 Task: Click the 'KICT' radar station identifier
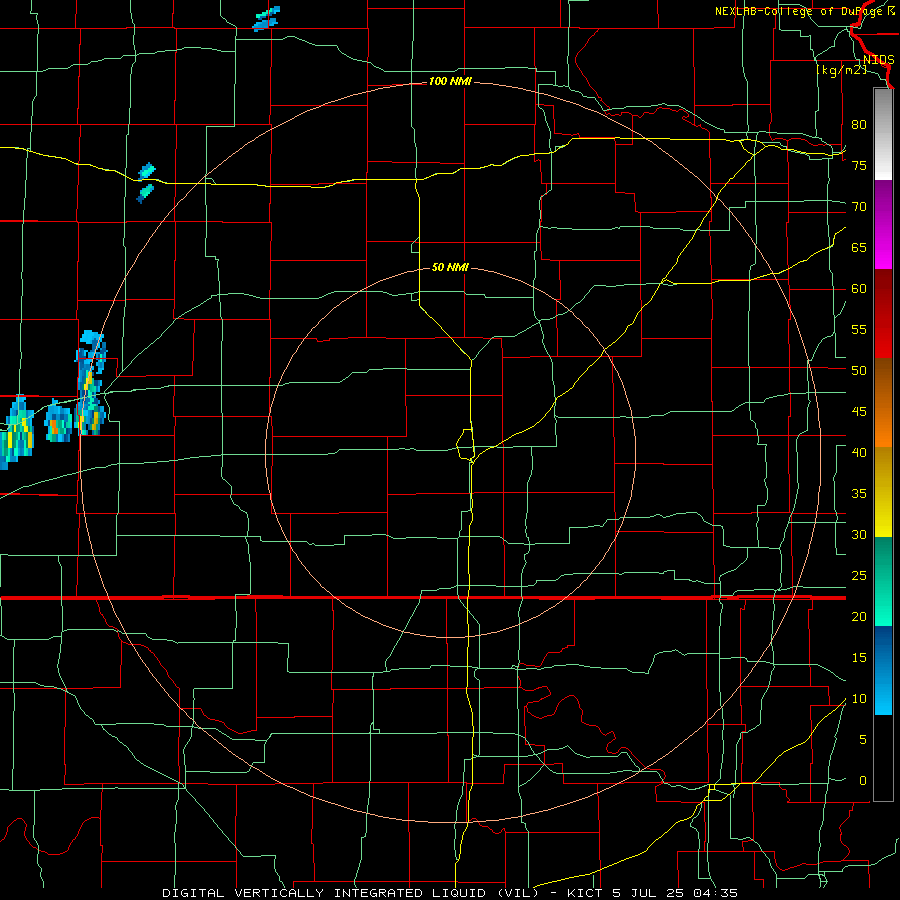(584, 893)
